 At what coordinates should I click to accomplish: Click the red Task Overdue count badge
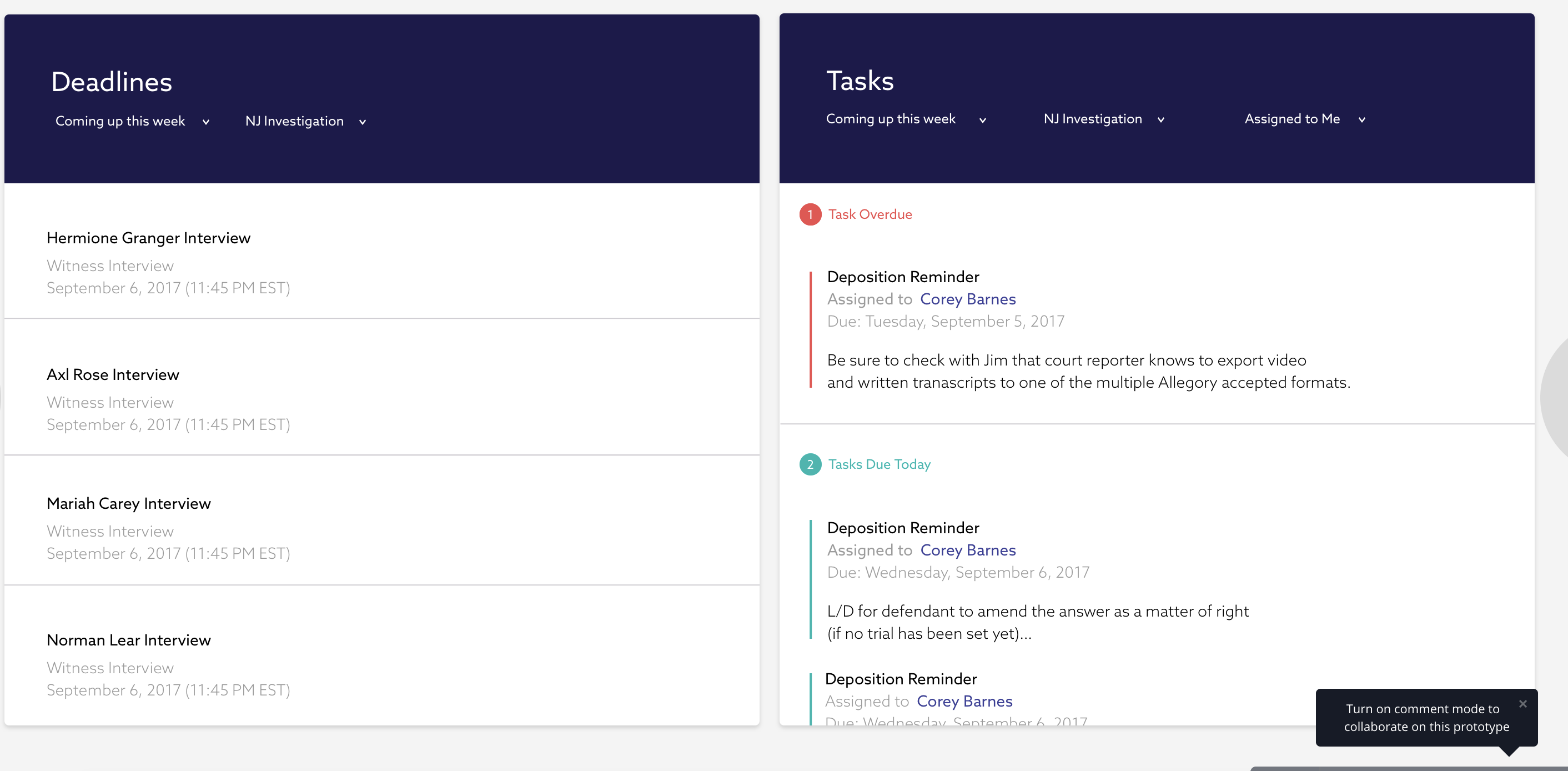tap(810, 214)
